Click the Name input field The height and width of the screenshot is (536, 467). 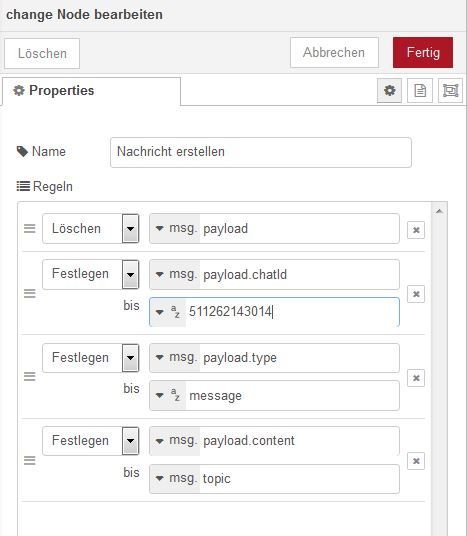coord(261,152)
